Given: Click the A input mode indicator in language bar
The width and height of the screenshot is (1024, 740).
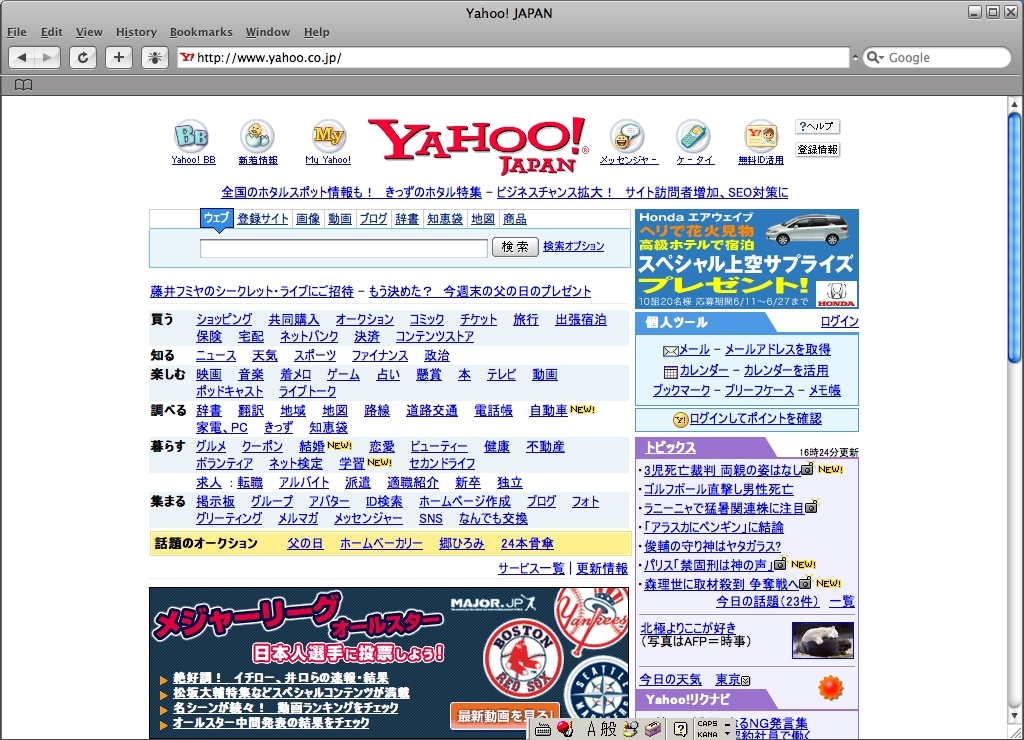Looking at the screenshot, I should click(591, 729).
